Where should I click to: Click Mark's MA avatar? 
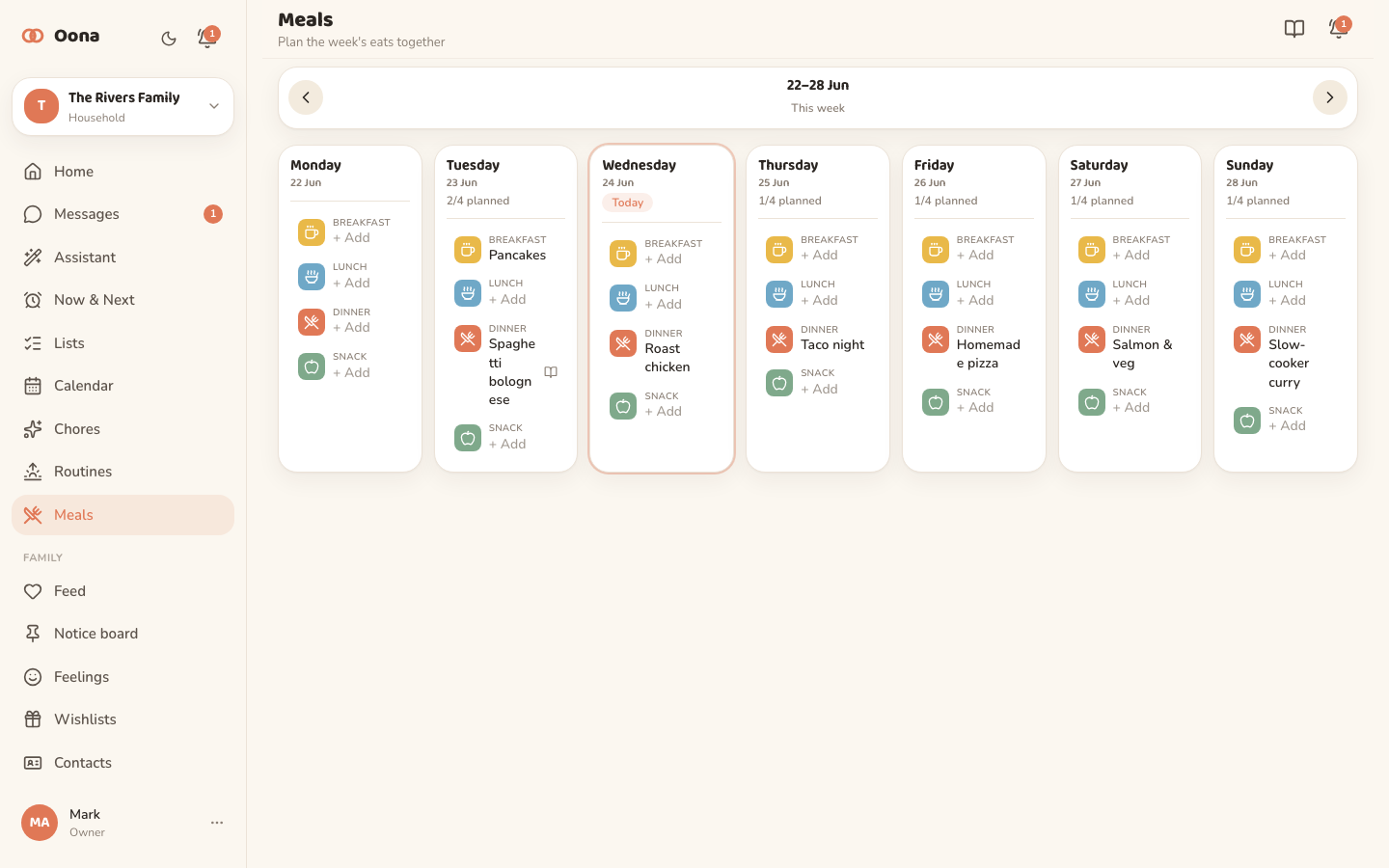tap(40, 823)
